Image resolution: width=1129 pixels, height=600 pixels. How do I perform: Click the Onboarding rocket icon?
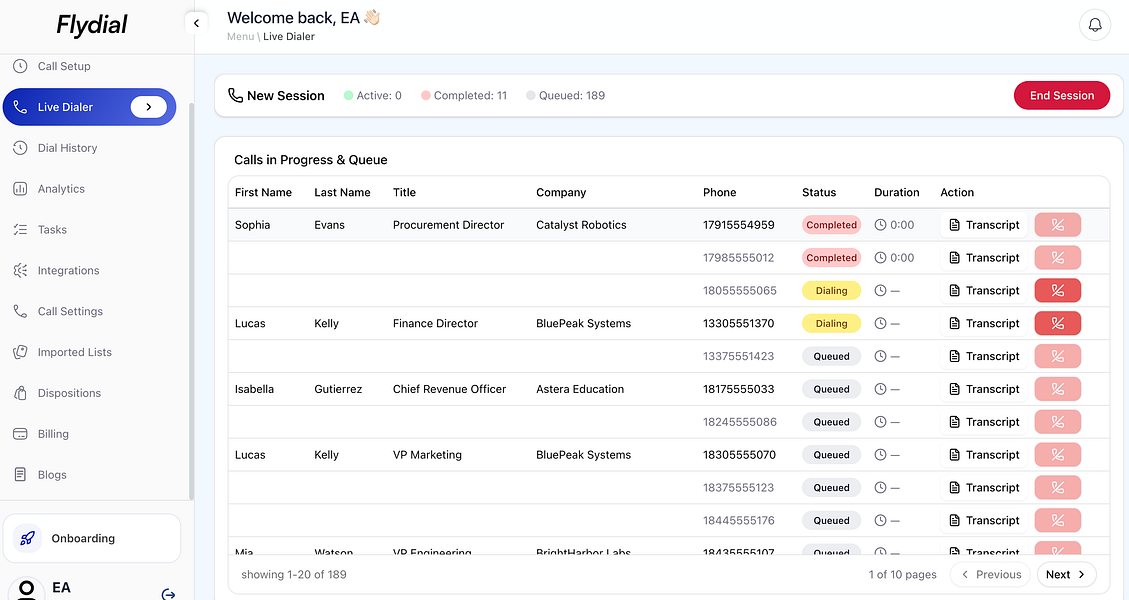click(27, 538)
